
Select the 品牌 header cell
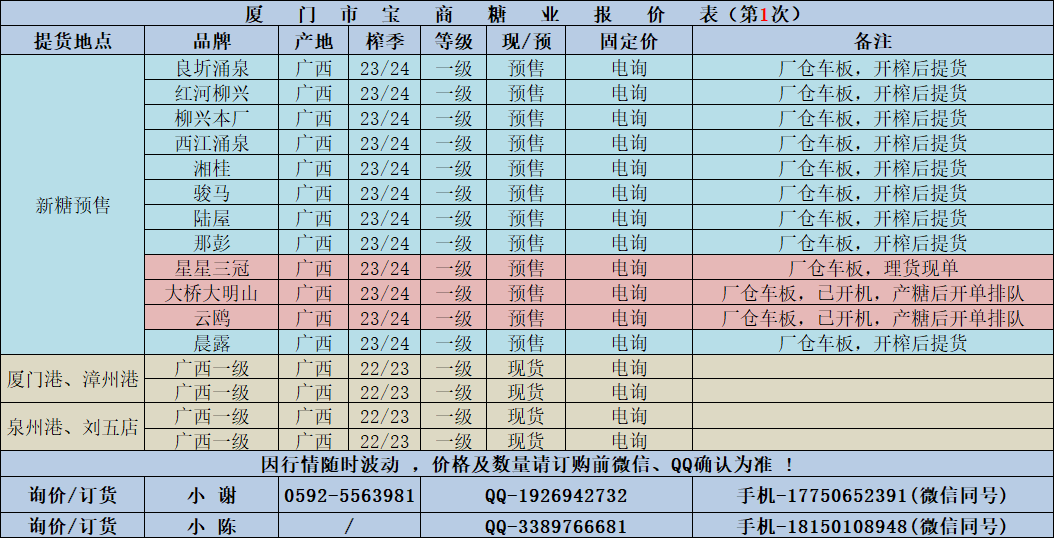pos(211,42)
